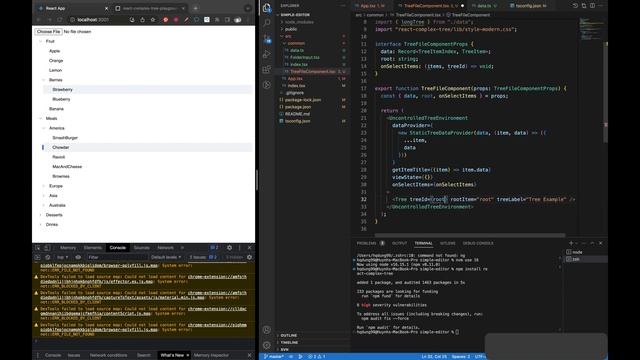Collapse the Berries tree node
This screenshot has height=360, width=640.
tap(44, 80)
